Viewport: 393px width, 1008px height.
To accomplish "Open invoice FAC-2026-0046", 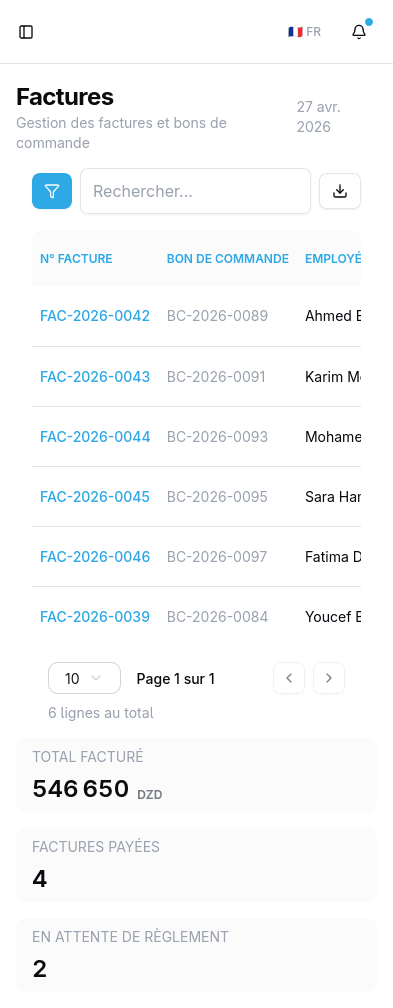I will (x=95, y=556).
